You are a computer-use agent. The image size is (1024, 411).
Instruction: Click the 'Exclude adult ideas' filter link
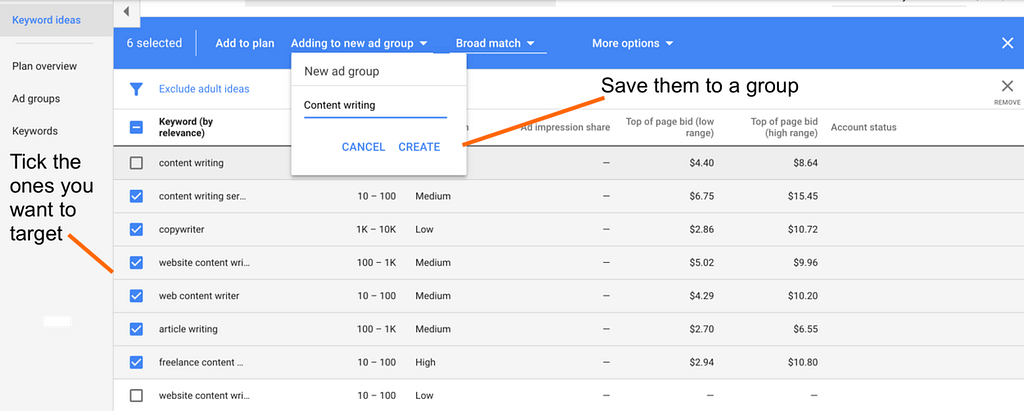pos(204,89)
